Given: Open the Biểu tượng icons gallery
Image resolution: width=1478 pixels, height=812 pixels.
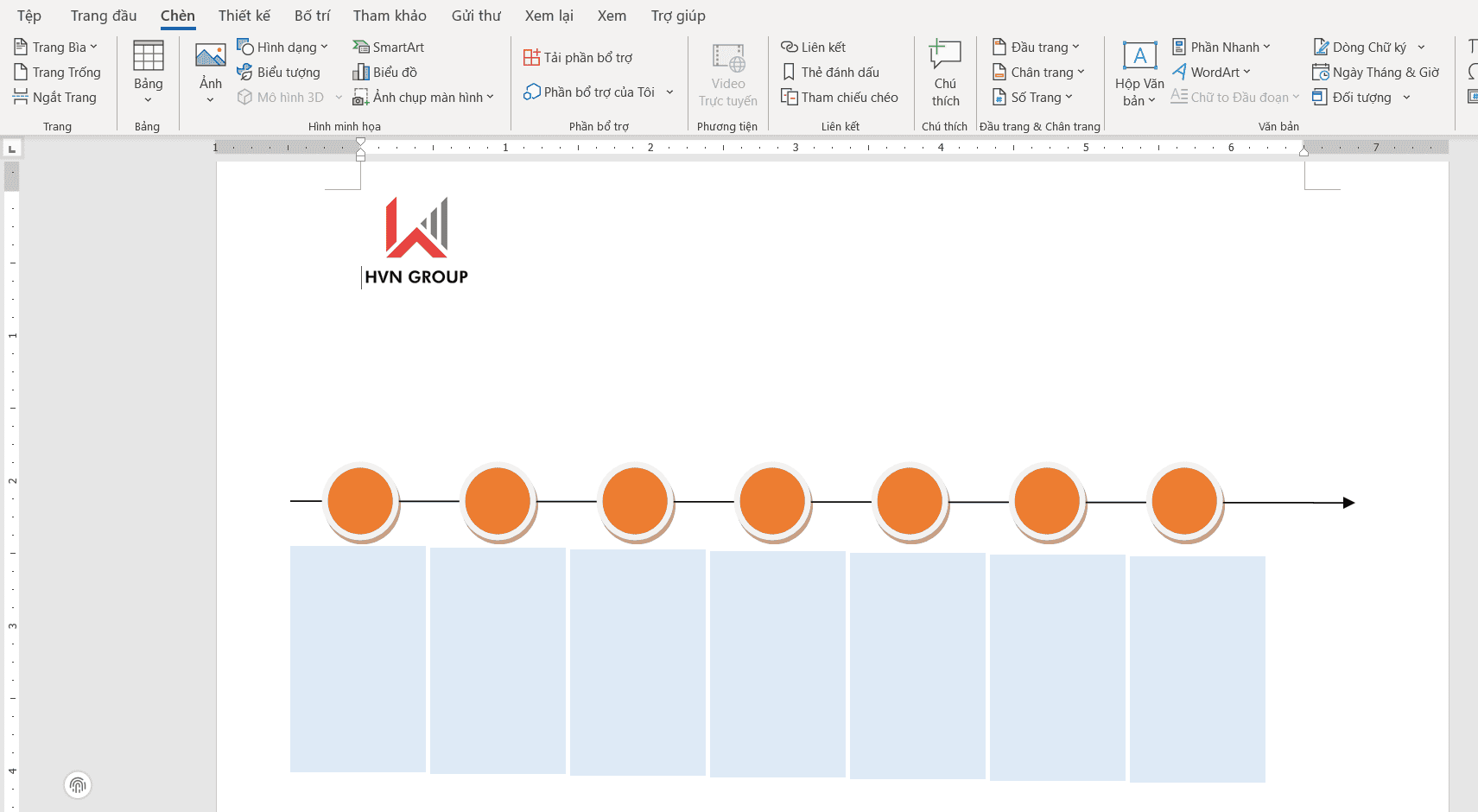Looking at the screenshot, I should (279, 73).
